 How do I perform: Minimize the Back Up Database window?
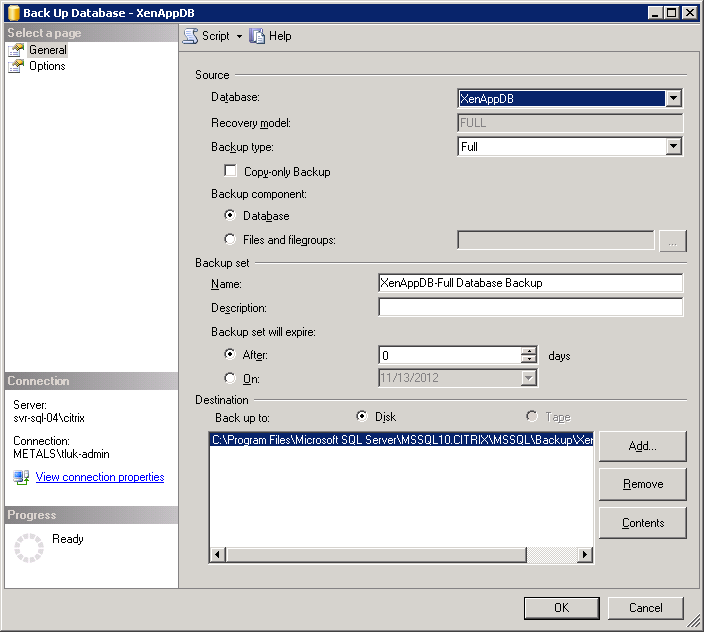(x=655, y=13)
